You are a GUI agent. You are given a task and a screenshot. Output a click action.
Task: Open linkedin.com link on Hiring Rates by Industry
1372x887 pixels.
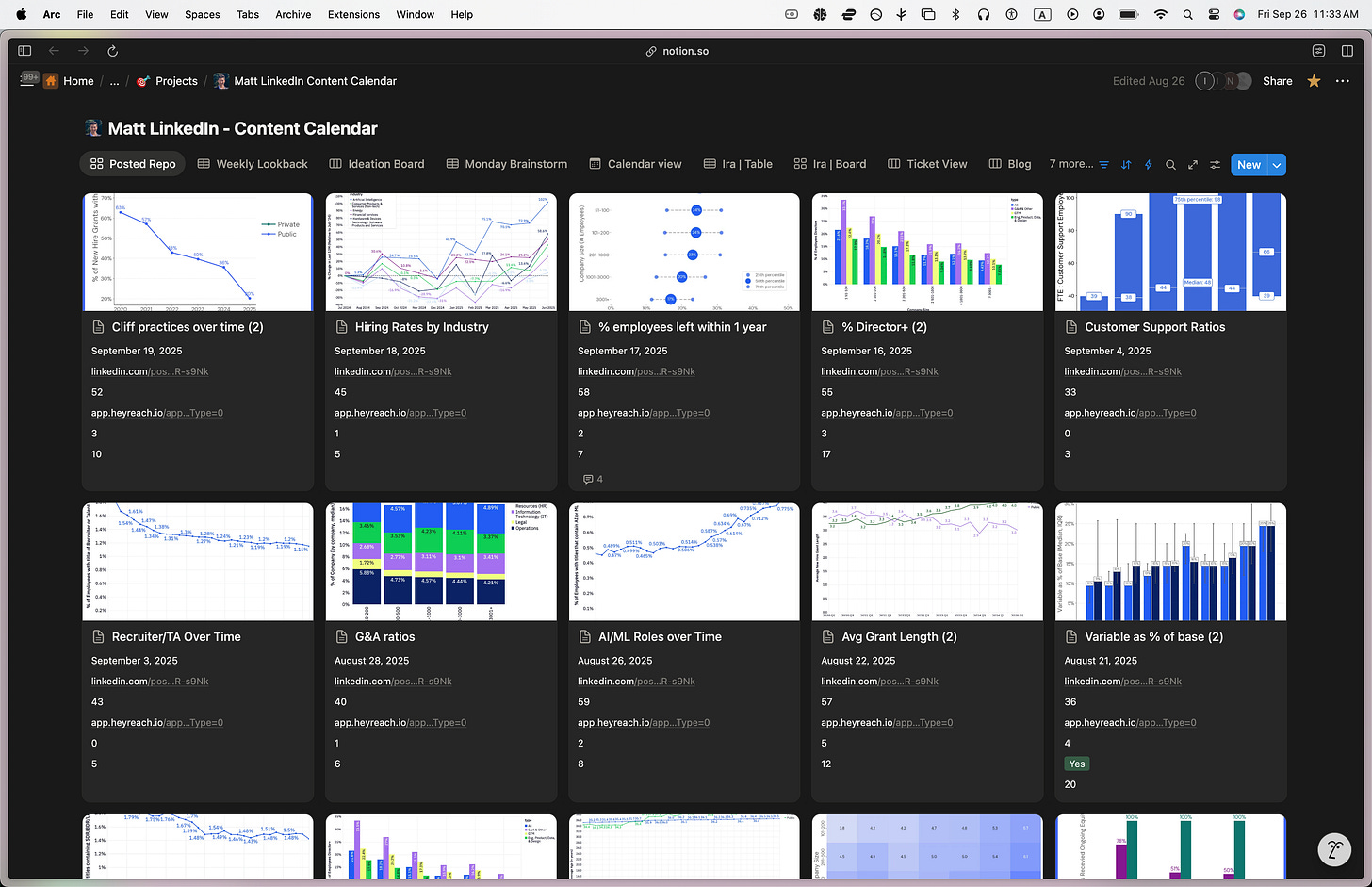coord(393,371)
